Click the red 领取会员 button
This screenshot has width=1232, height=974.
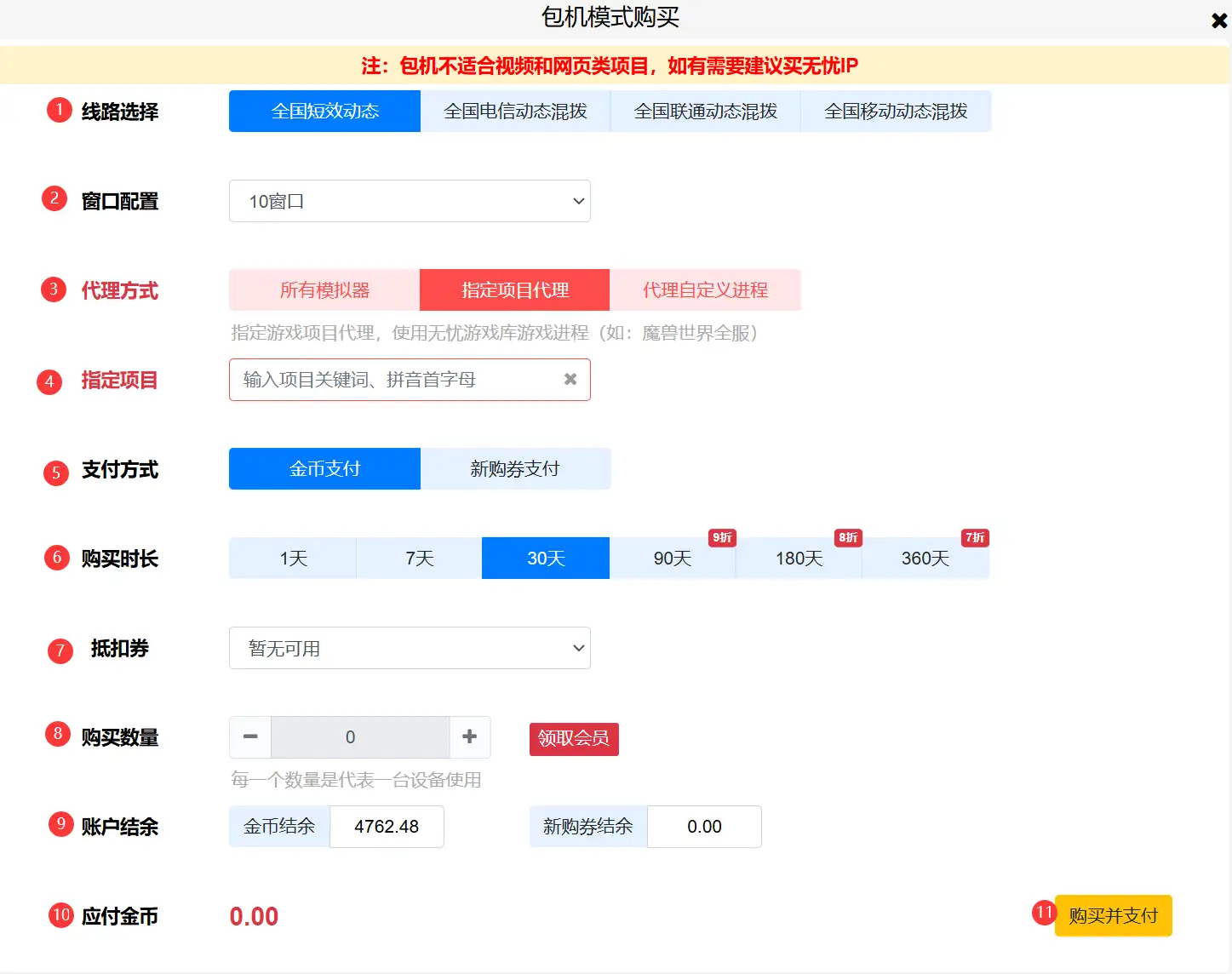[574, 738]
